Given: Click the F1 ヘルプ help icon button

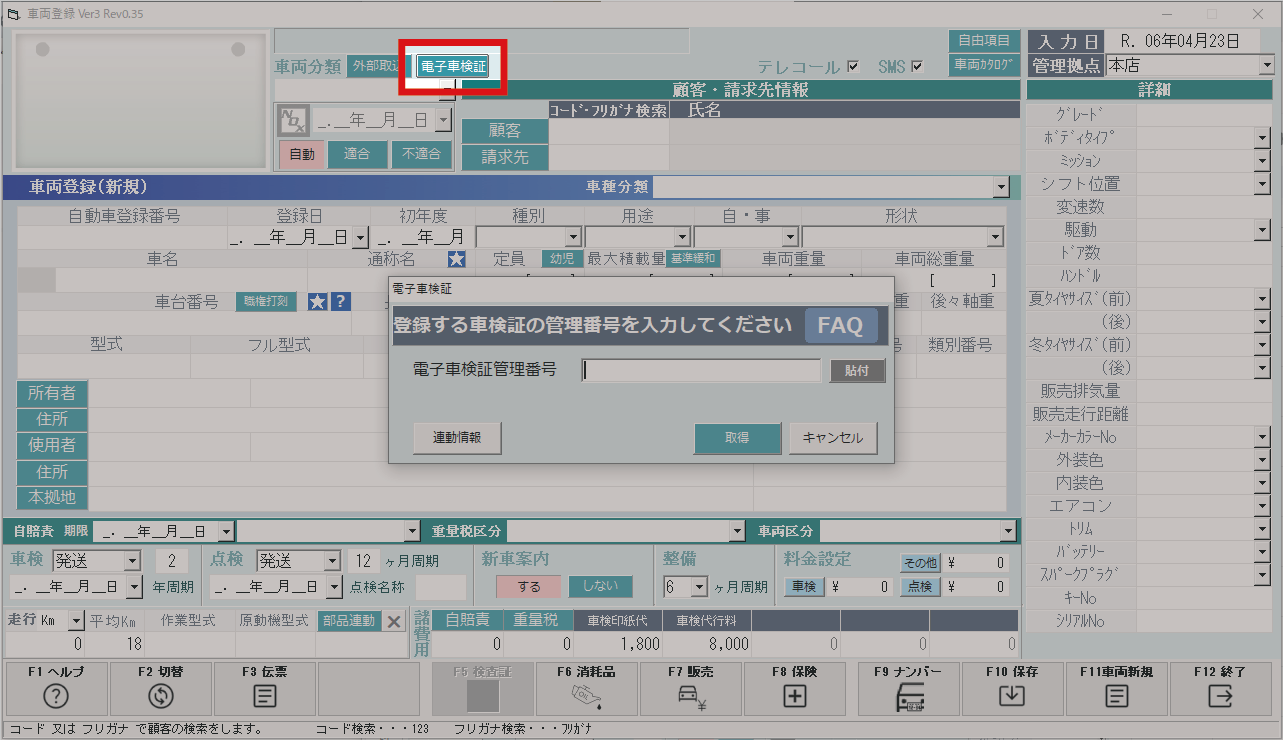Looking at the screenshot, I should 57,689.
